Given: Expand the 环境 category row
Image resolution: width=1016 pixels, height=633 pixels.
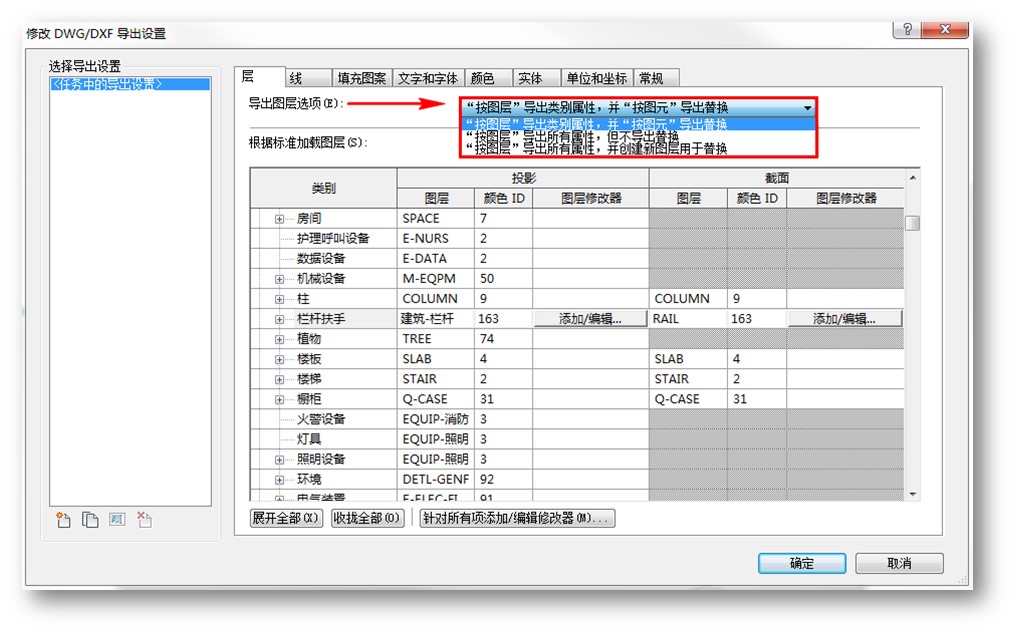Looking at the screenshot, I should pyautogui.click(x=279, y=480).
